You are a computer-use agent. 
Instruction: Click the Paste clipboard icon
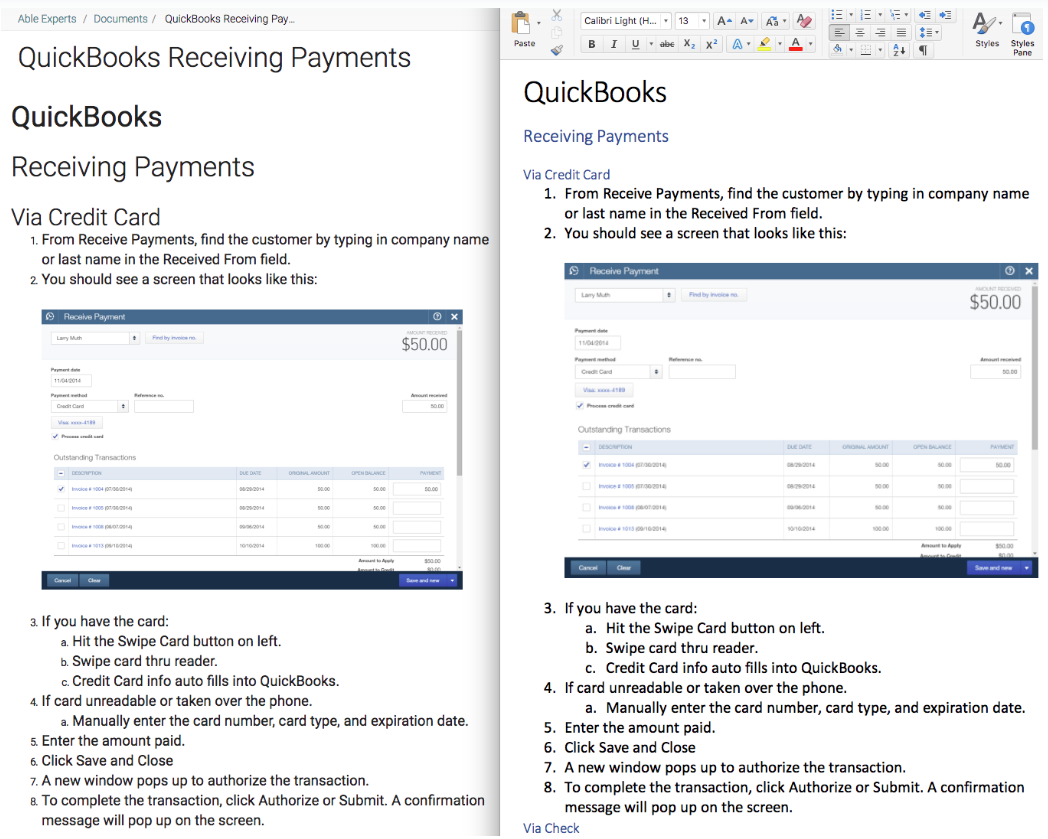click(522, 24)
